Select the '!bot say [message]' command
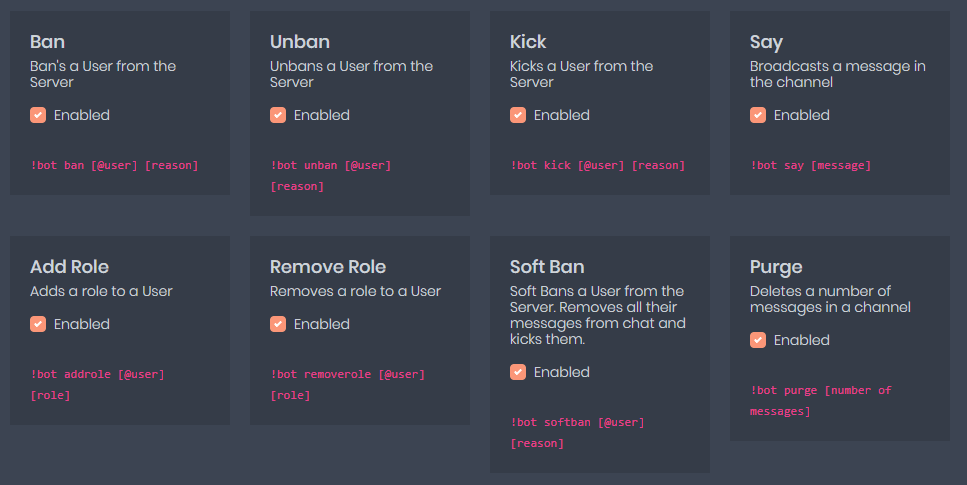This screenshot has width=967, height=485. [x=810, y=165]
